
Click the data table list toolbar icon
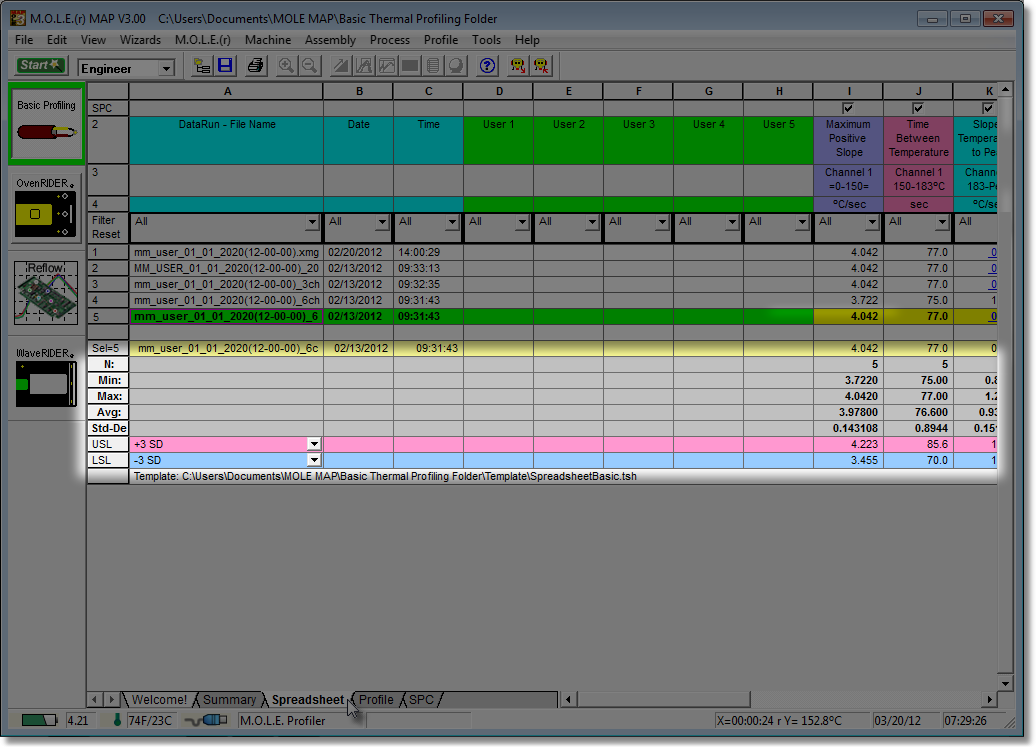click(433, 66)
